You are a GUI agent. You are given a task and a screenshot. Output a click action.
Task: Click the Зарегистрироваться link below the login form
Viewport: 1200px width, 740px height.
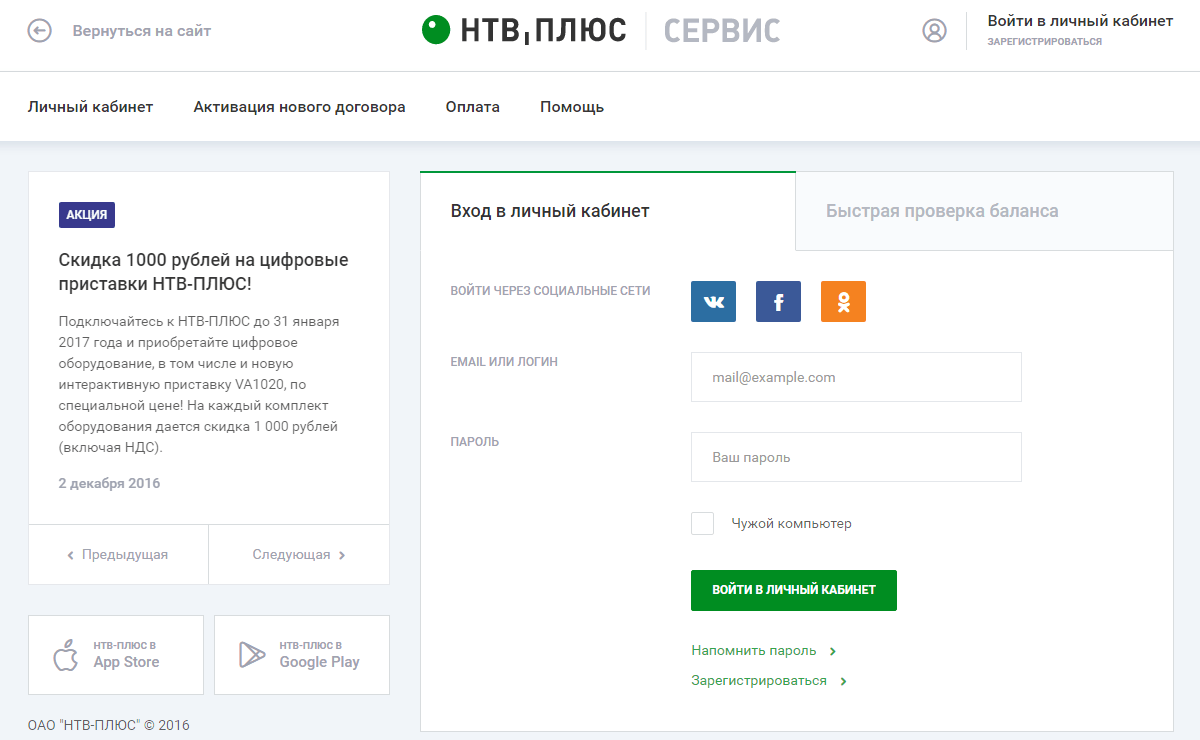coord(760,681)
